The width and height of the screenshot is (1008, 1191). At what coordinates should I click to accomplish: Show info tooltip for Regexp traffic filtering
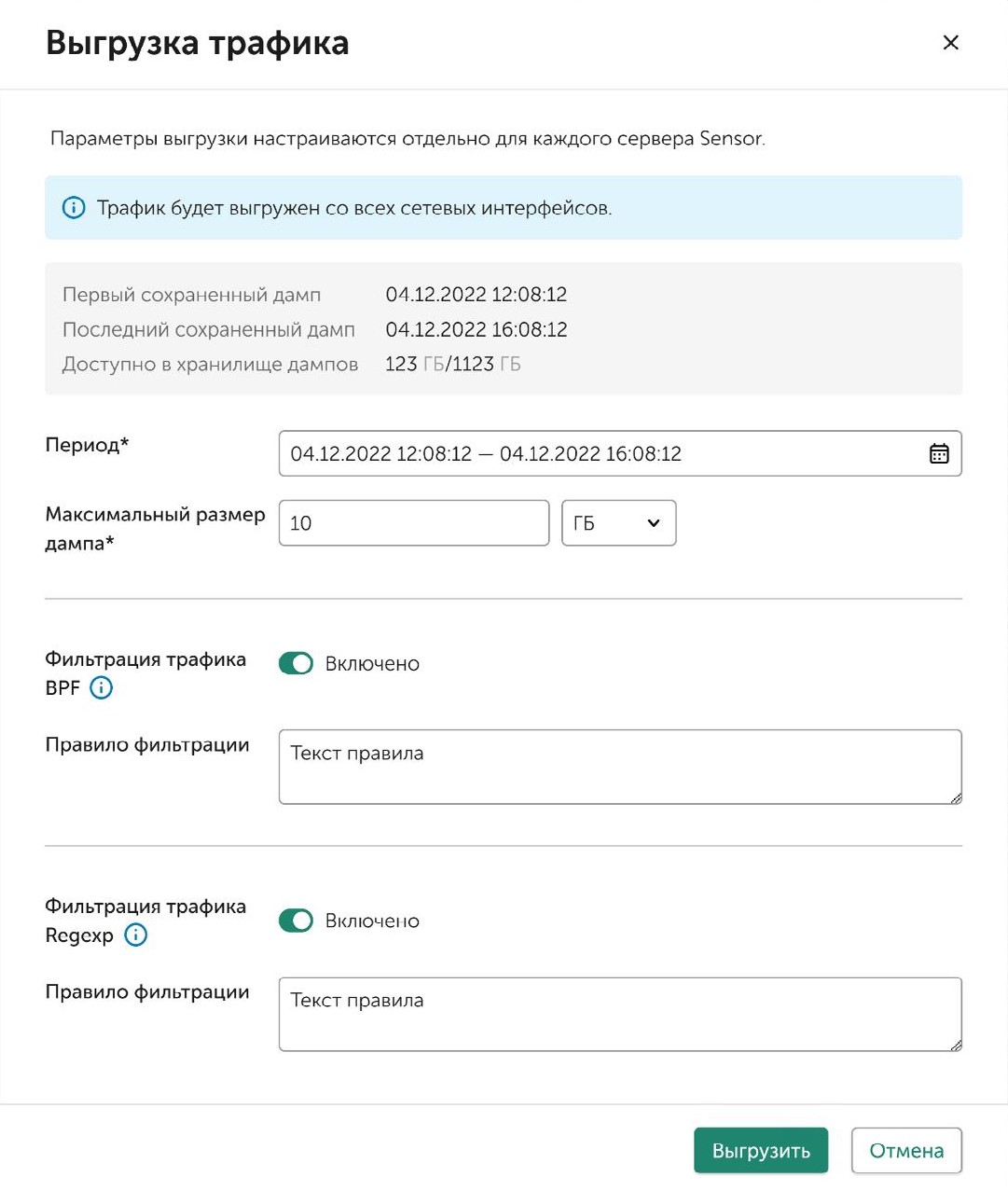pyautogui.click(x=135, y=935)
